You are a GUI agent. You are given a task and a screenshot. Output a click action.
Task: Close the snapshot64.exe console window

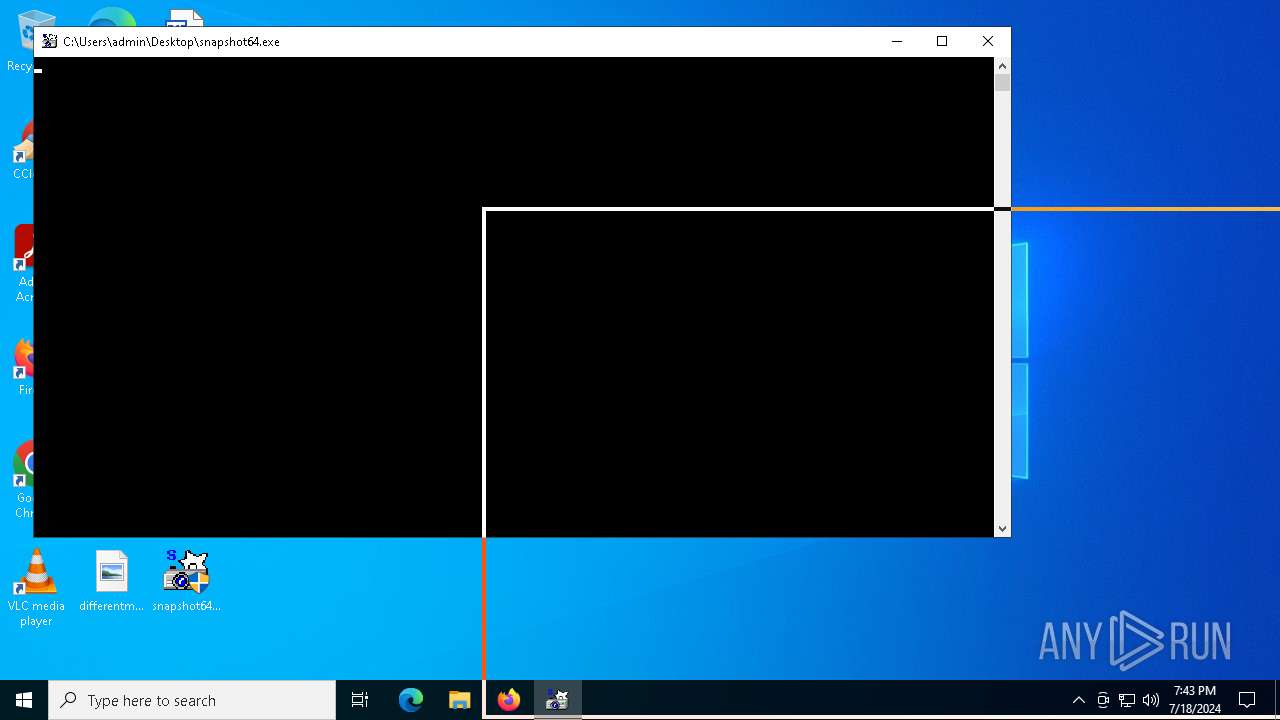(988, 41)
